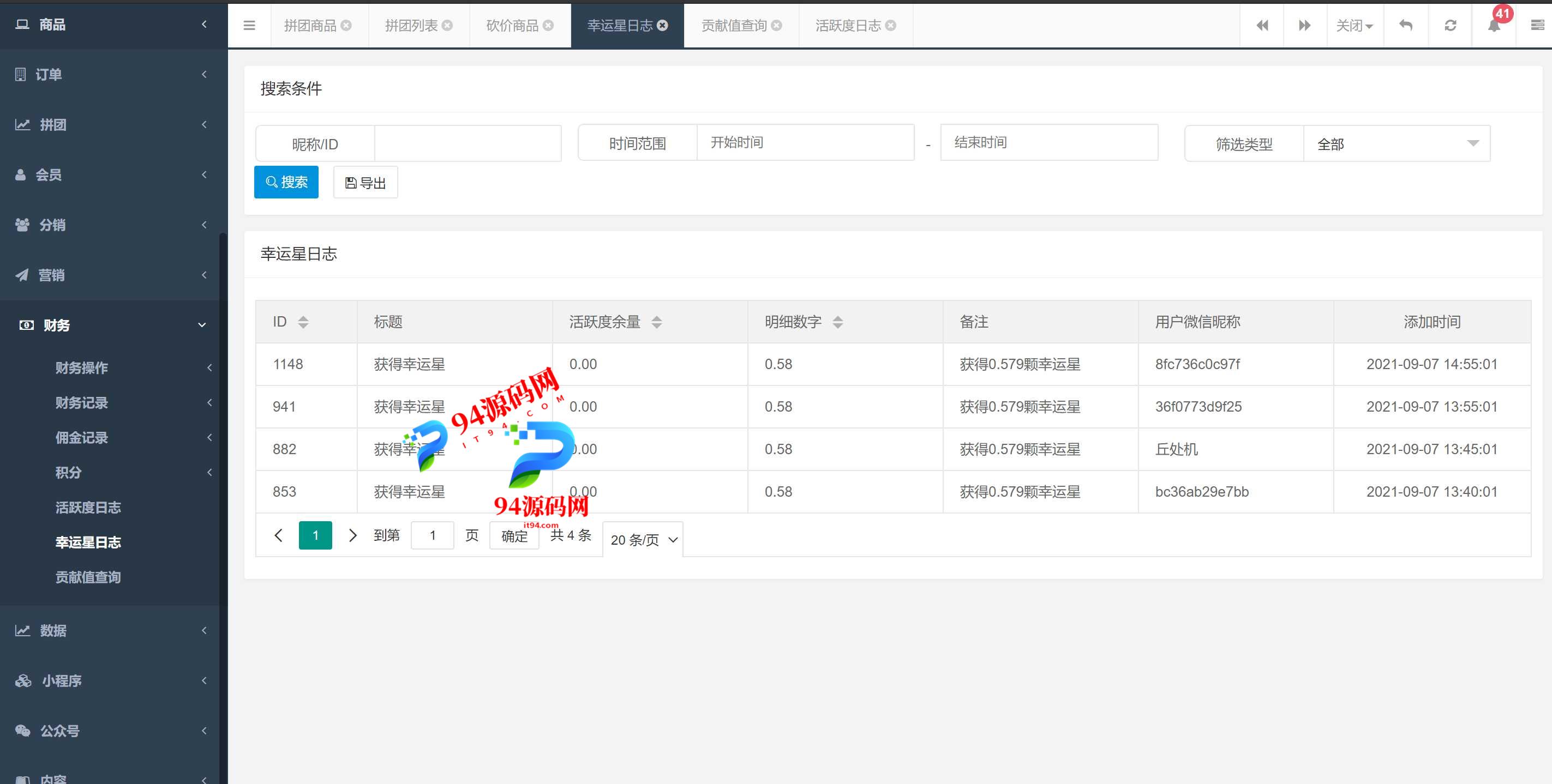Open the 20 条/页 page size dropdown
The image size is (1552, 784).
[643, 540]
